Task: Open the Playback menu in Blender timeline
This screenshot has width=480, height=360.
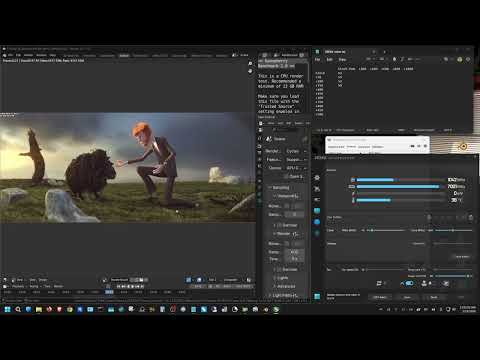Action: [x=18, y=286]
